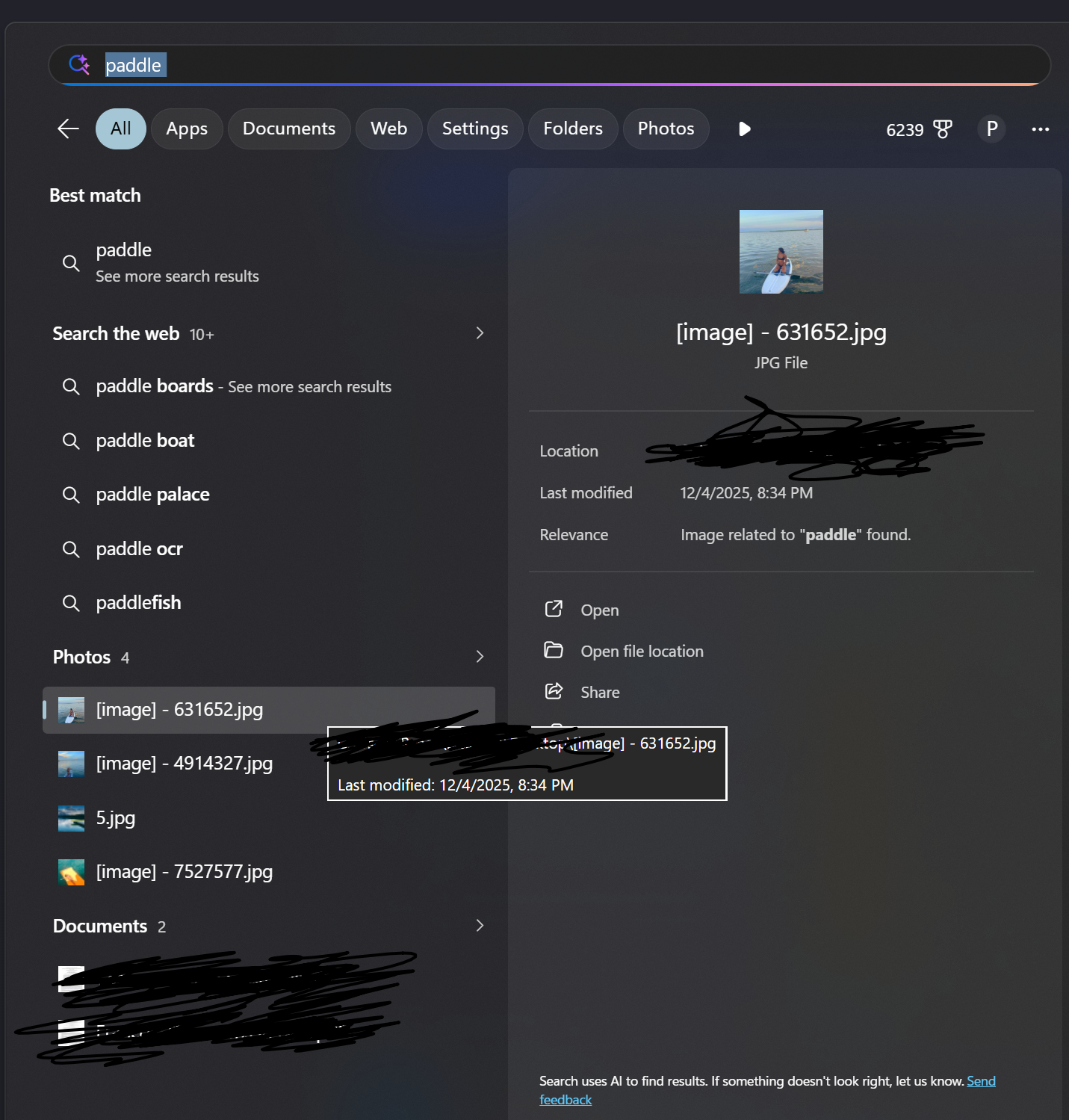Click search icon beside paddle ocr
This screenshot has width=1069, height=1120.
[71, 549]
